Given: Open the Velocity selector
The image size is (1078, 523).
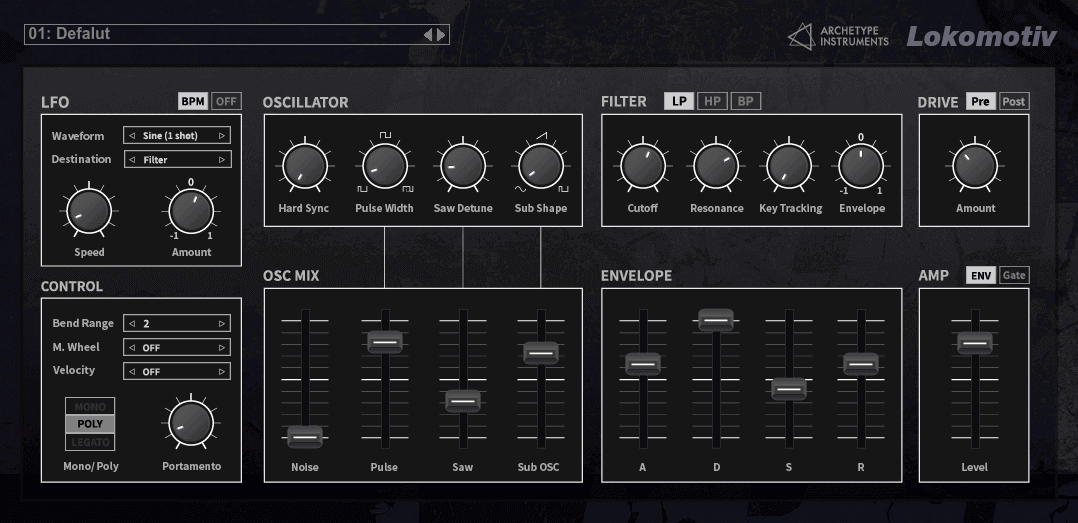Looking at the screenshot, I should 177,371.
